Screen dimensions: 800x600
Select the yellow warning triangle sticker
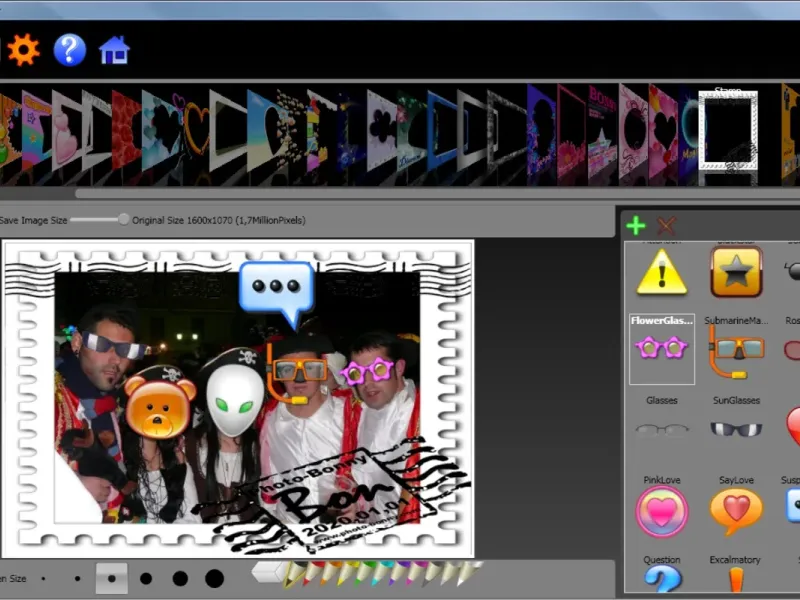click(x=662, y=272)
